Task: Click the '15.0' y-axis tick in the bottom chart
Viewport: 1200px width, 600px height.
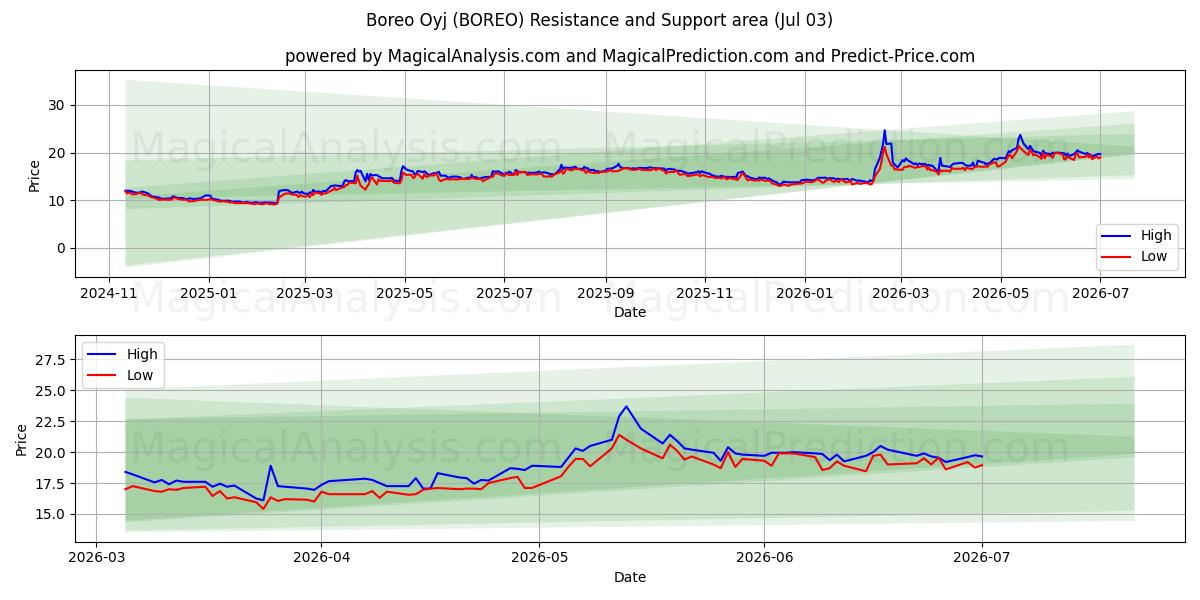Action: tap(50, 514)
